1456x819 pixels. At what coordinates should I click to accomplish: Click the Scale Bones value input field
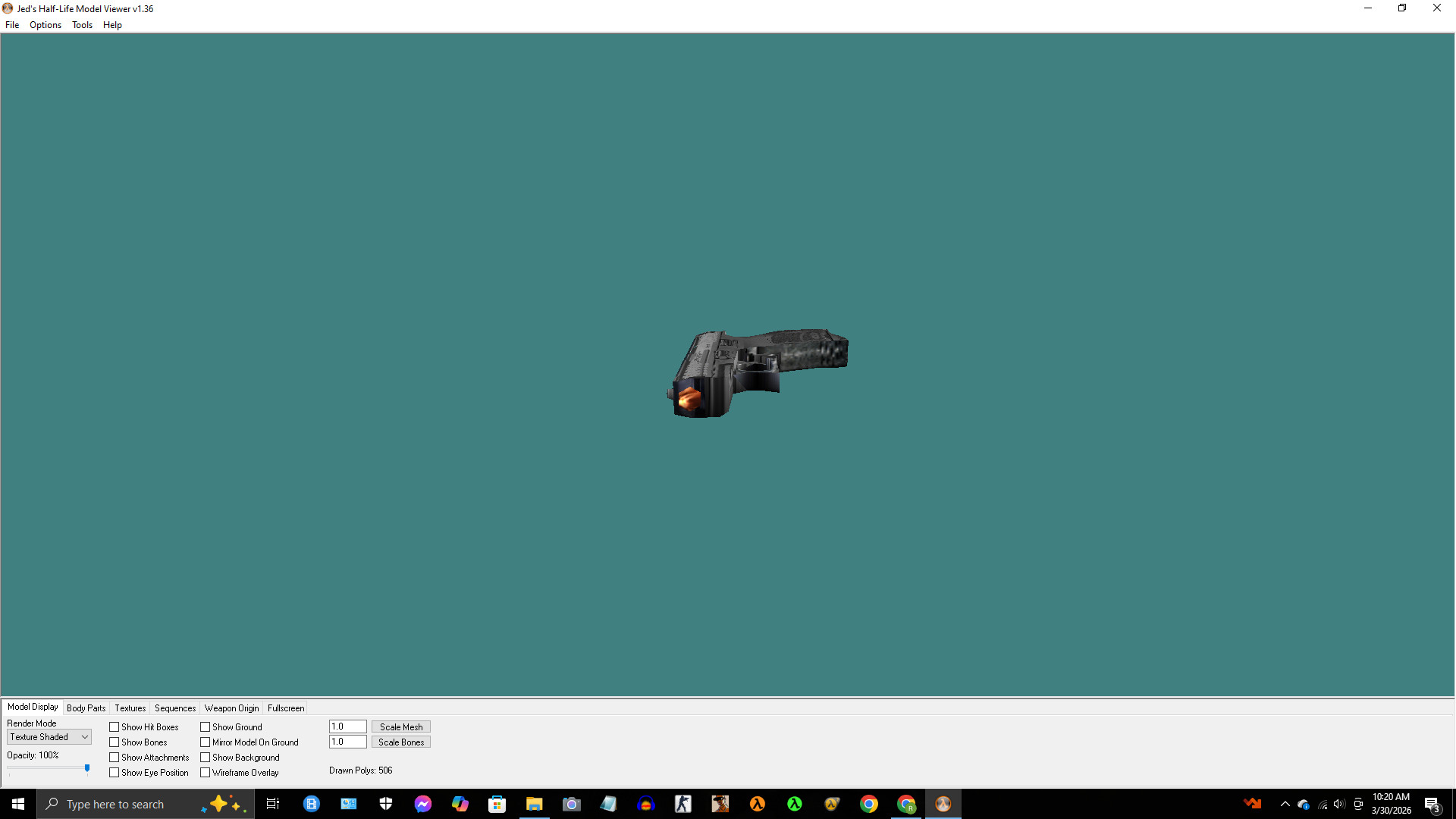tap(348, 742)
